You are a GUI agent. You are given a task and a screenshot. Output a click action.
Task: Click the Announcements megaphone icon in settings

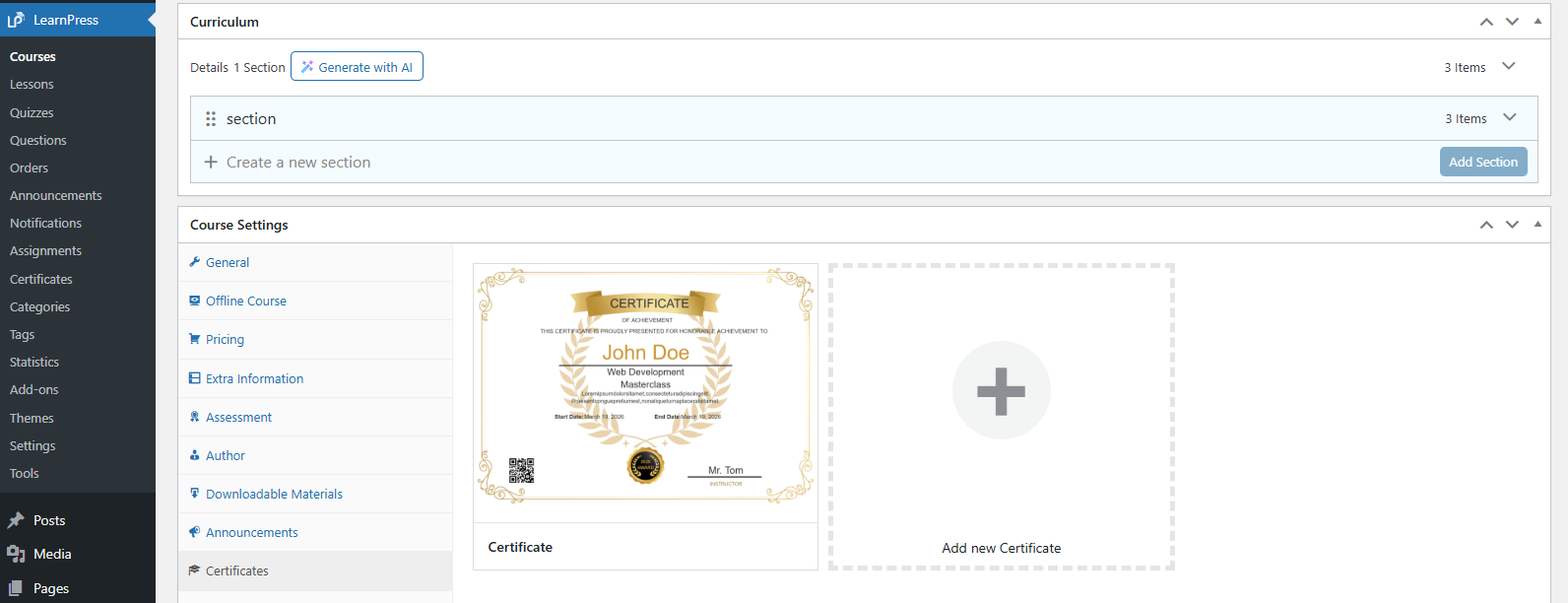tap(195, 532)
